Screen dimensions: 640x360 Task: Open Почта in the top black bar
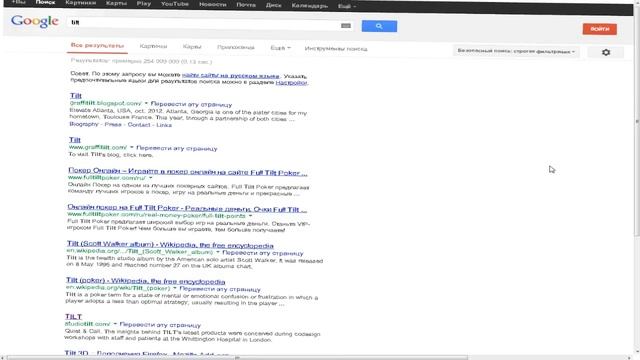pos(246,5)
